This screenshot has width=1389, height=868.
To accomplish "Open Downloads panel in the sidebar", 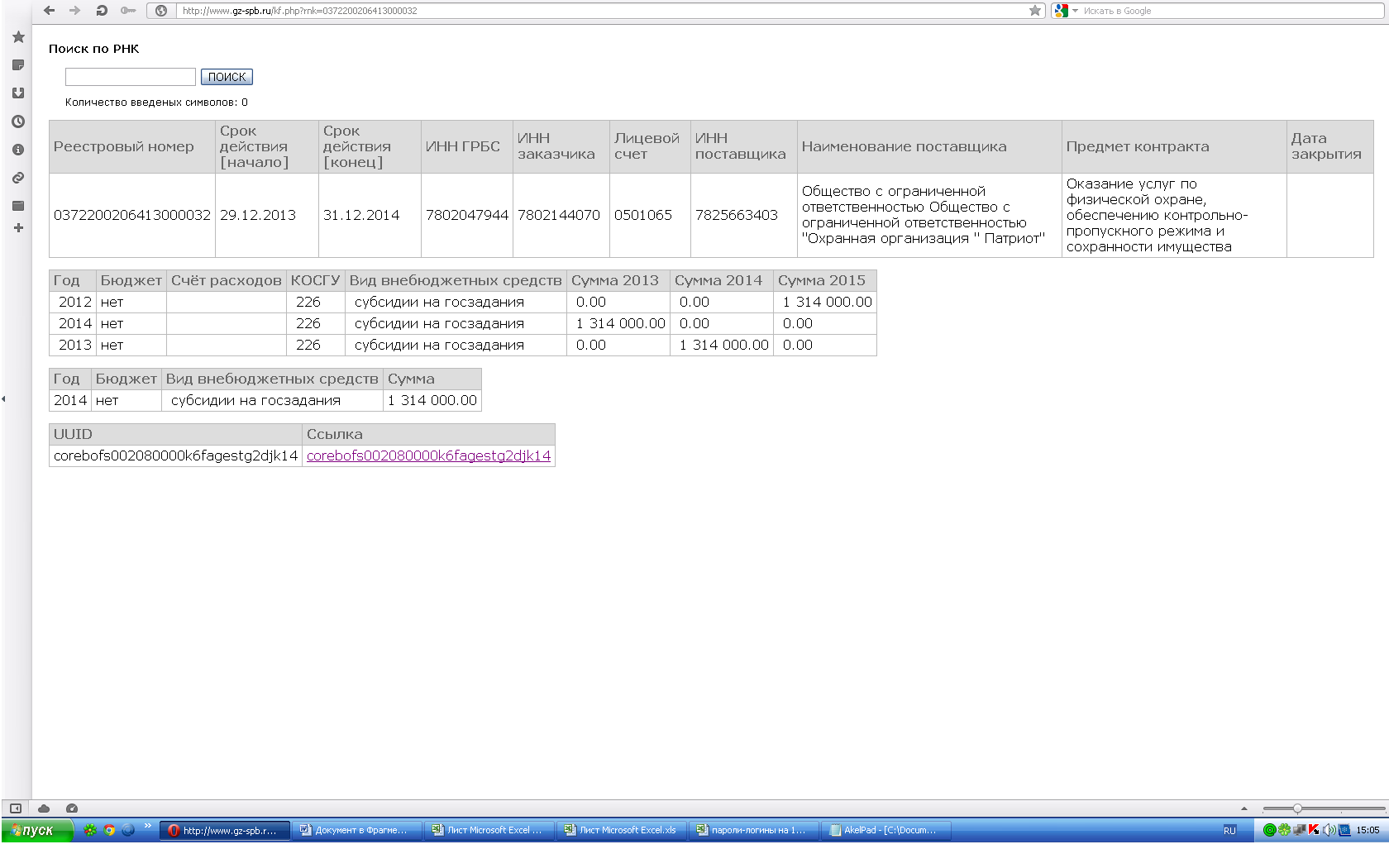I will pyautogui.click(x=18, y=93).
